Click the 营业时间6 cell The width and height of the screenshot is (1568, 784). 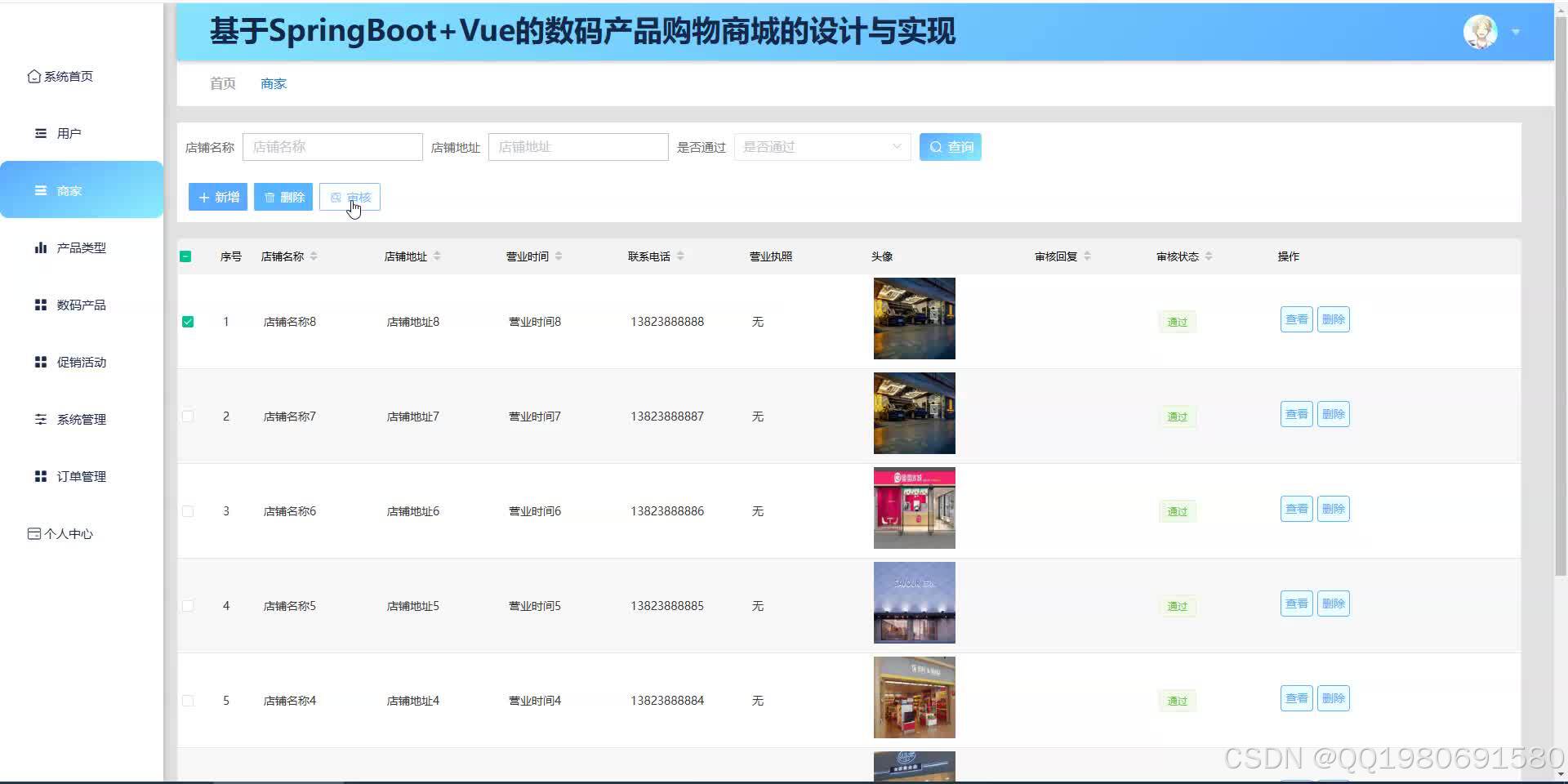535,511
